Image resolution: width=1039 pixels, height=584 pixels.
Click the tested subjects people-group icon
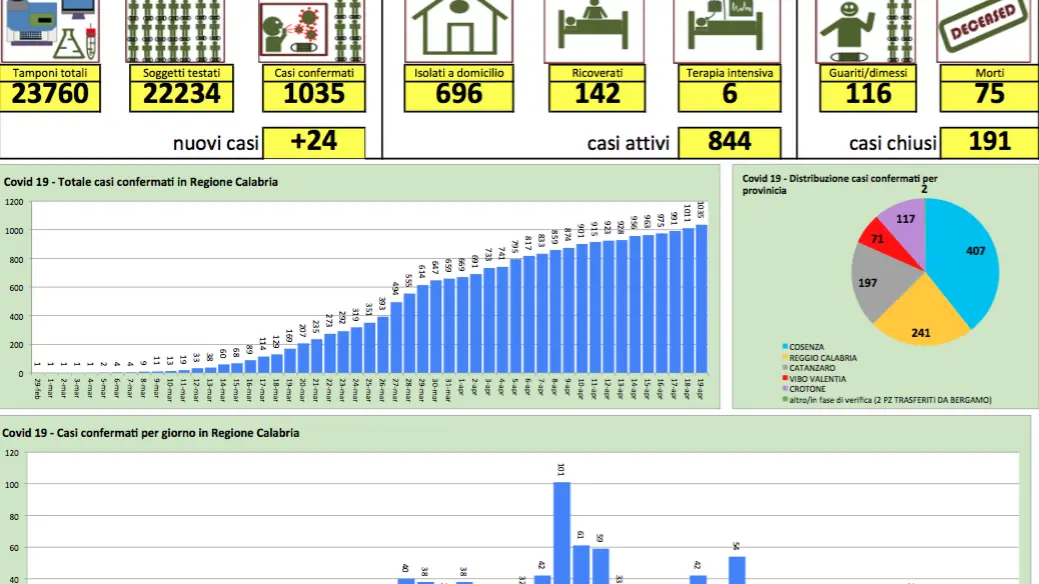(x=175, y=30)
